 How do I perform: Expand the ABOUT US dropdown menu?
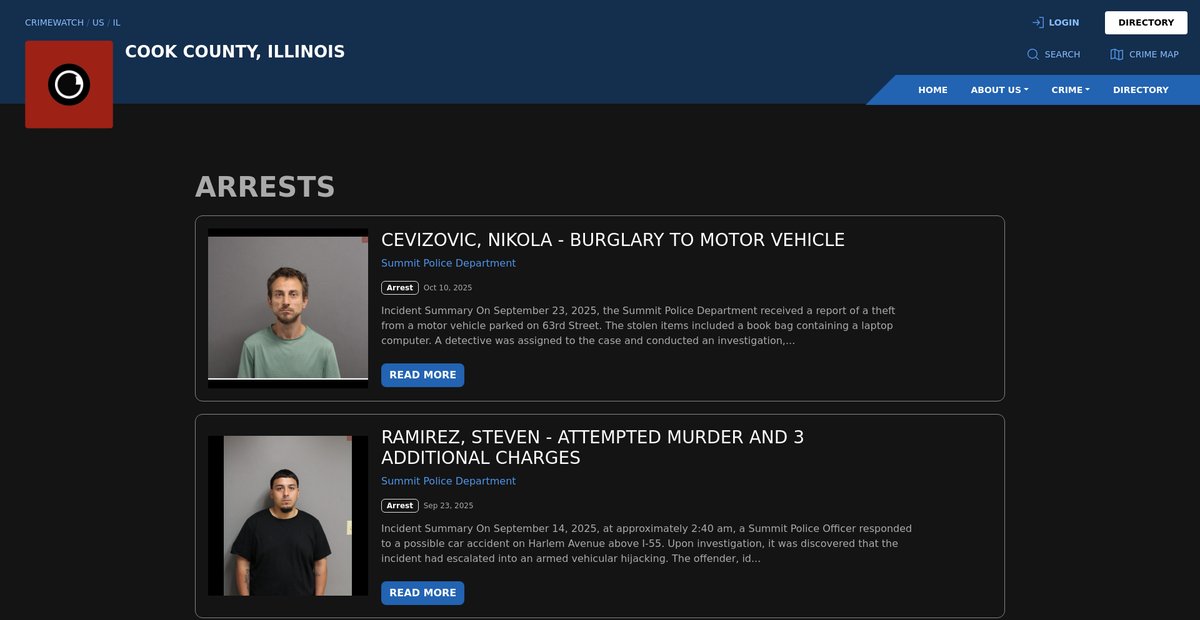(999, 90)
